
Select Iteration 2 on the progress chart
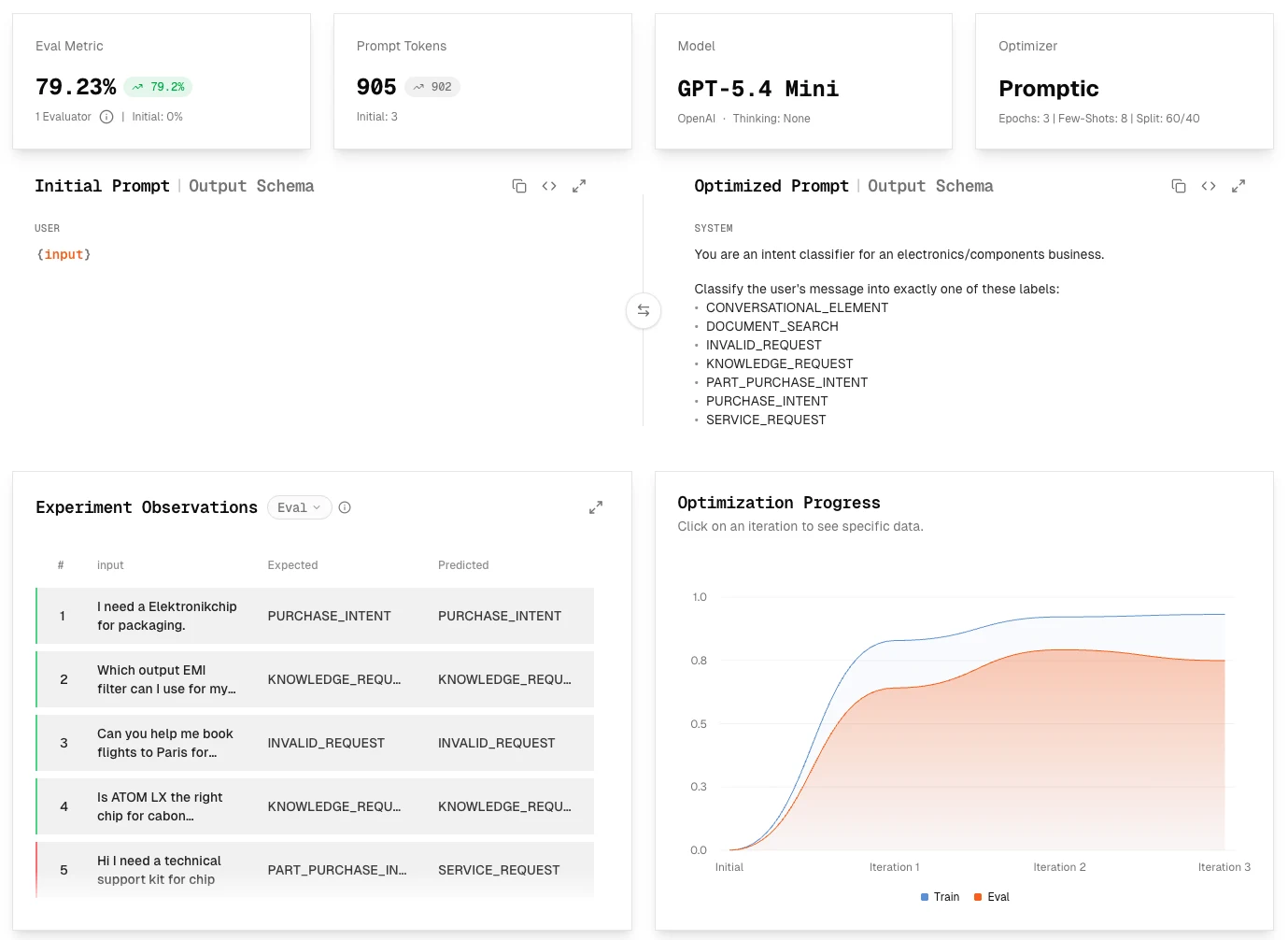tap(1059, 867)
